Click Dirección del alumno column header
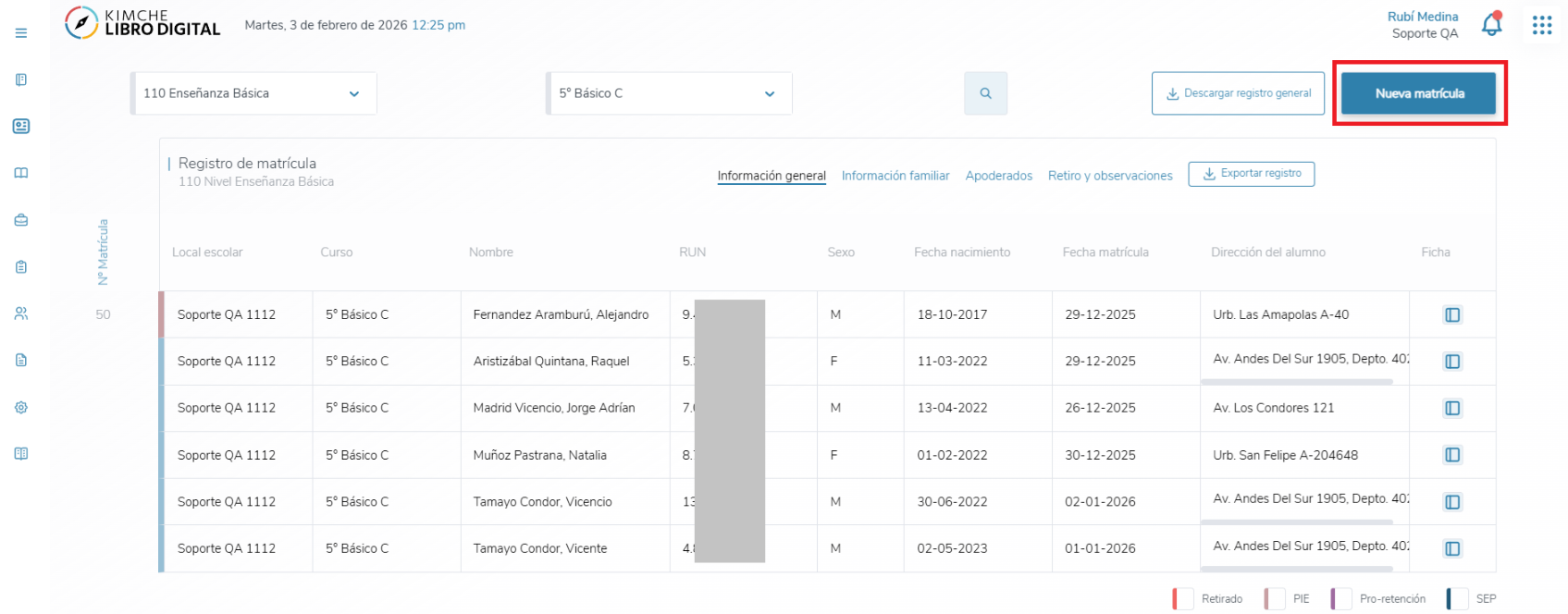Image resolution: width=1568 pixels, height=614 pixels. [1268, 252]
